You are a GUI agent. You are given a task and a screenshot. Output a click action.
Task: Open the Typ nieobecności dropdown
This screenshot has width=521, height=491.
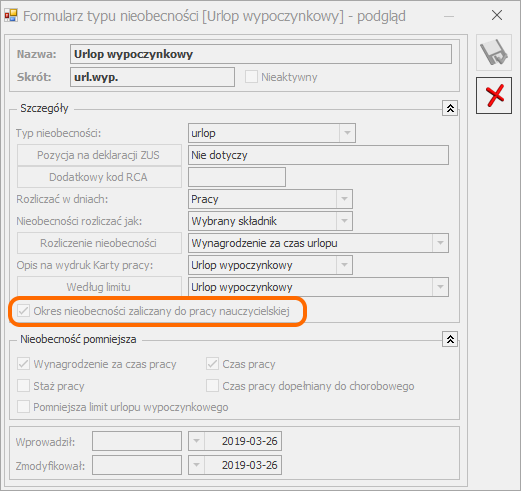pos(347,133)
